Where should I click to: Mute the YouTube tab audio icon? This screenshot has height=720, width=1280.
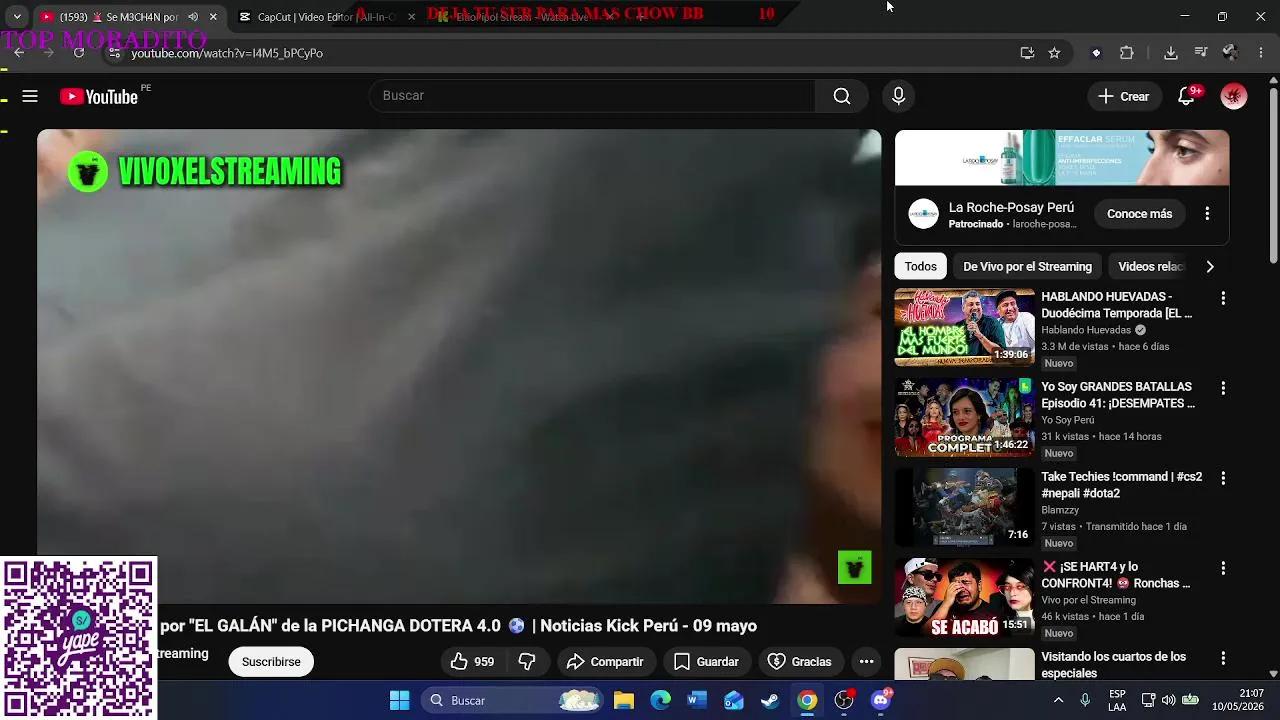193,17
